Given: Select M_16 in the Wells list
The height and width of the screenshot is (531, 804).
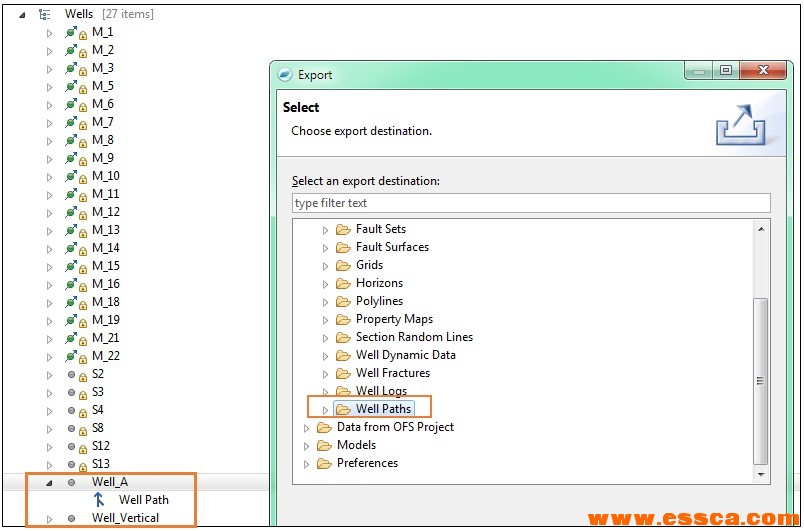Looking at the screenshot, I should coord(105,284).
